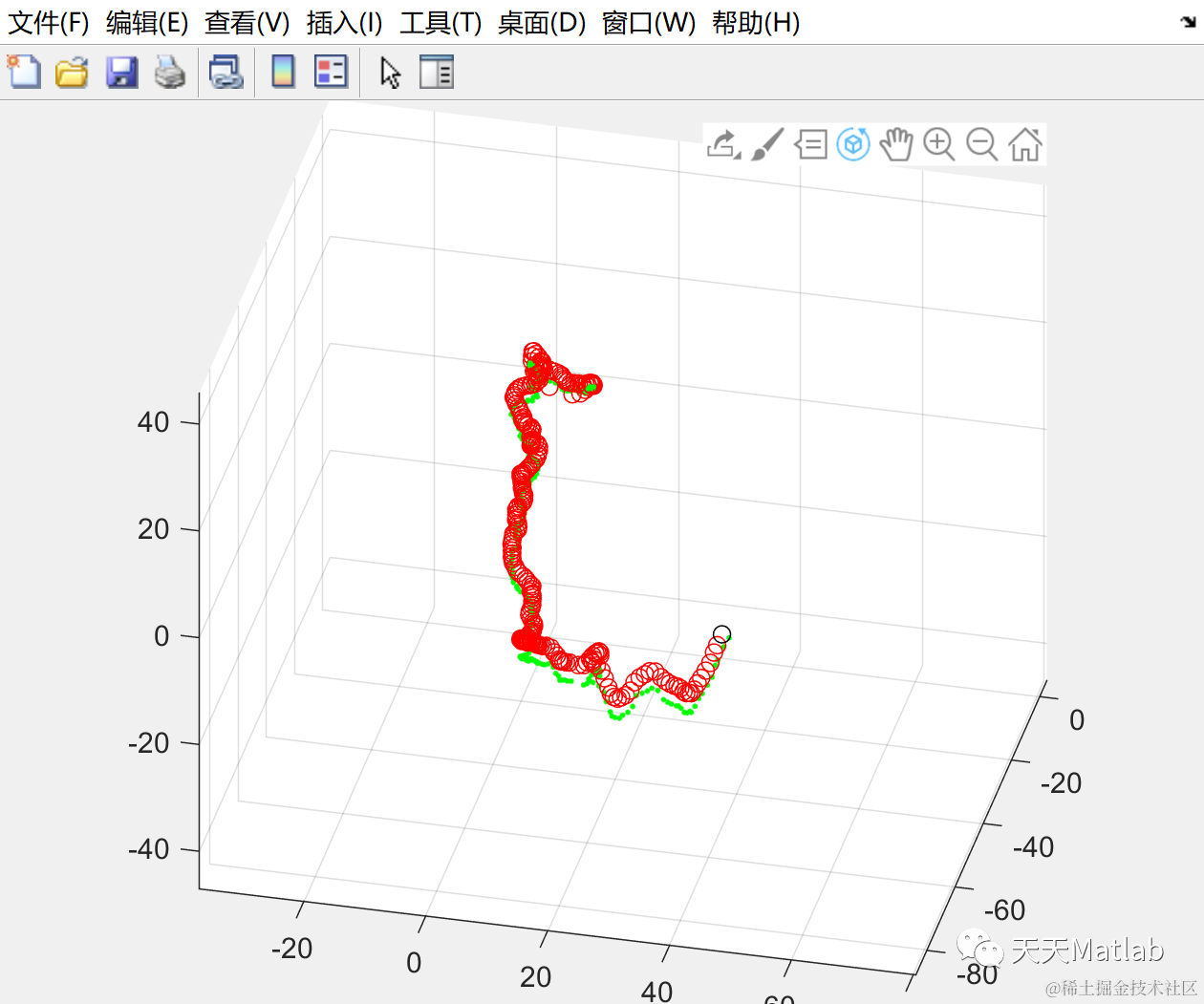Select the Pan hand tool

[896, 144]
